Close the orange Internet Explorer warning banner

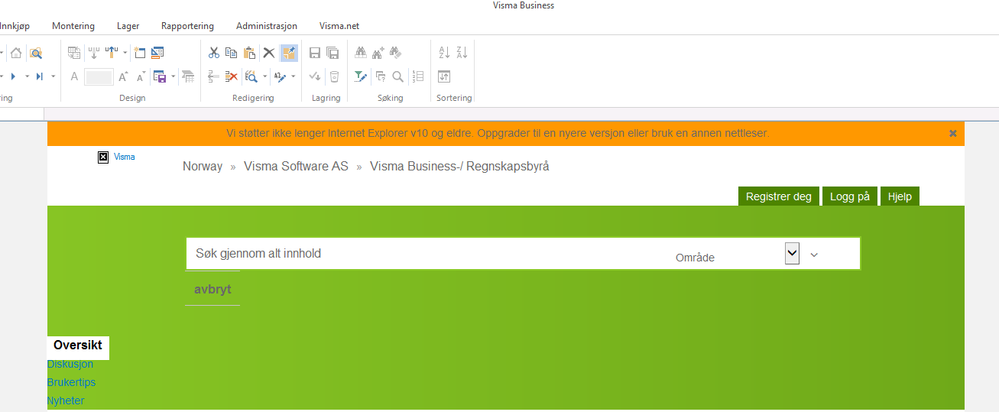(952, 133)
